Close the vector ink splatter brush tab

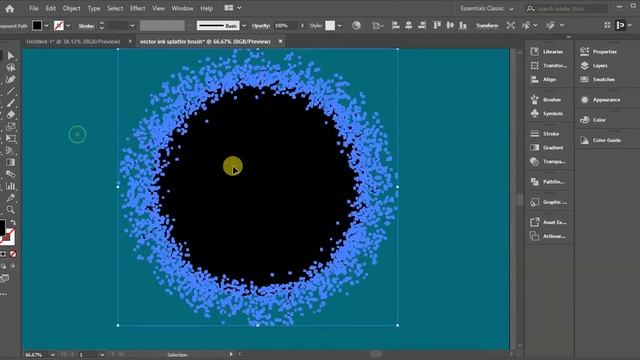click(x=280, y=41)
